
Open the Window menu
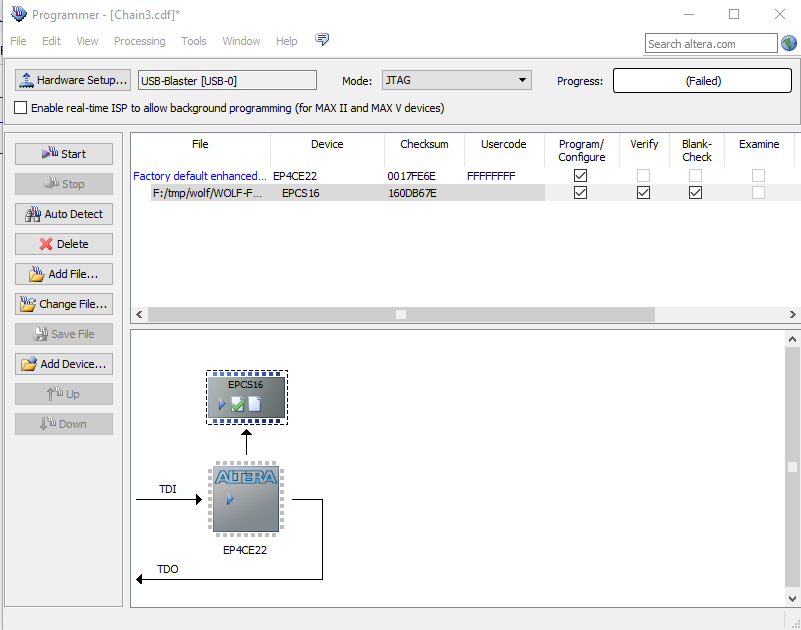[x=241, y=41]
